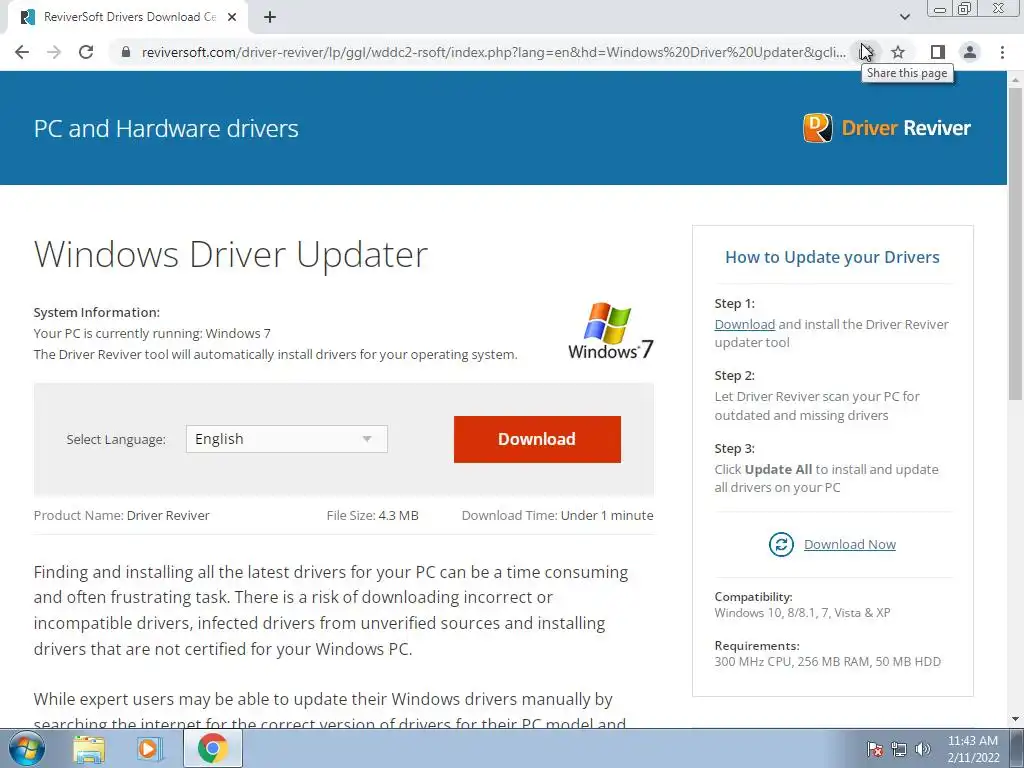Click the 'File Size: 4.3 MB' text

372,515
